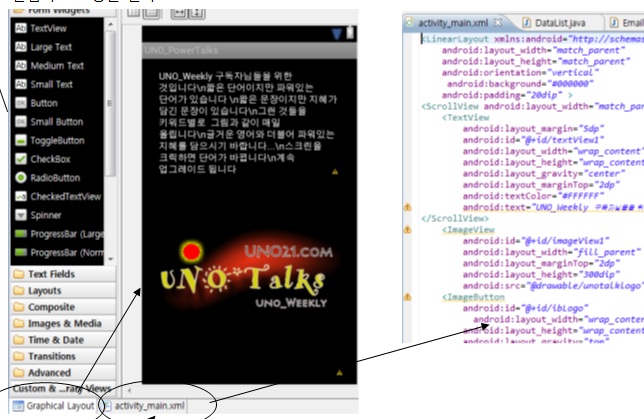Pick the Large Text widget
This screenshot has width=644, height=419.
click(51, 47)
